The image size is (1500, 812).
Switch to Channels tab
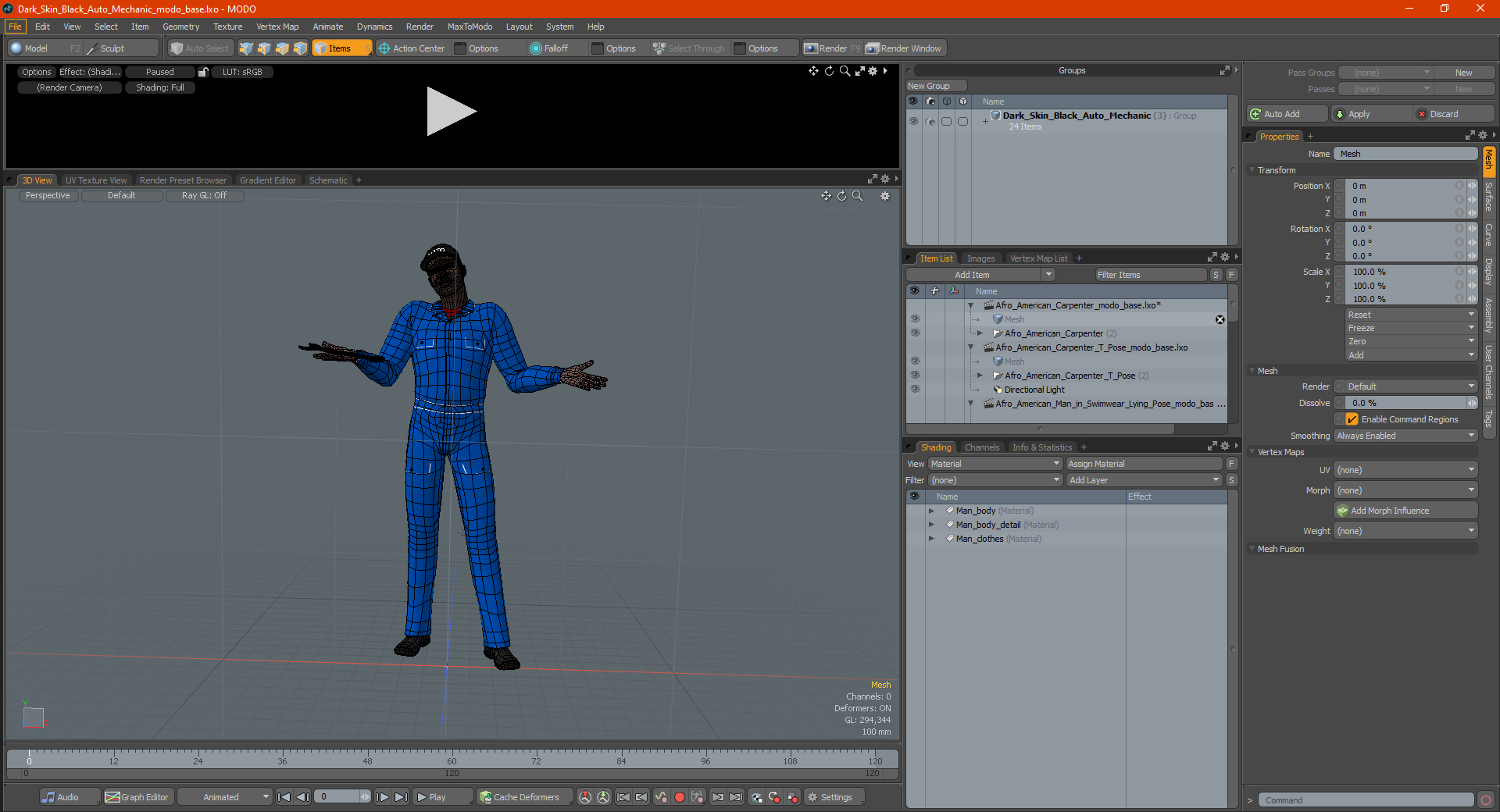pyautogui.click(x=982, y=447)
